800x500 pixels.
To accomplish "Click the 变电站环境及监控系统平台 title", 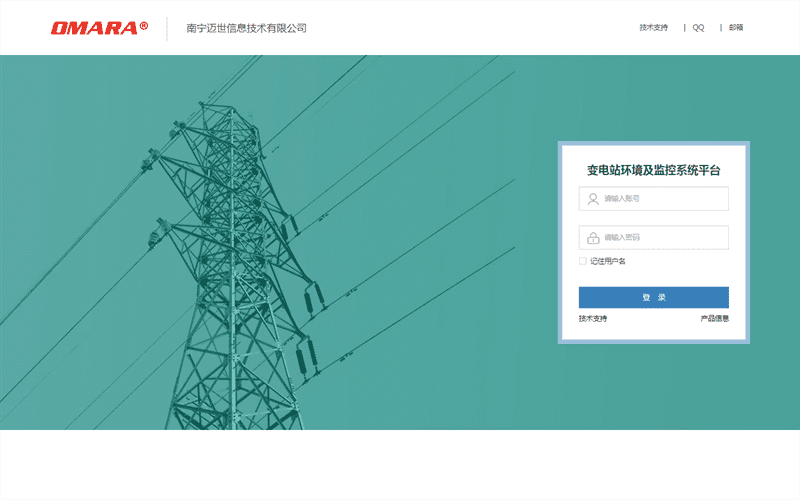I will click(x=653, y=171).
